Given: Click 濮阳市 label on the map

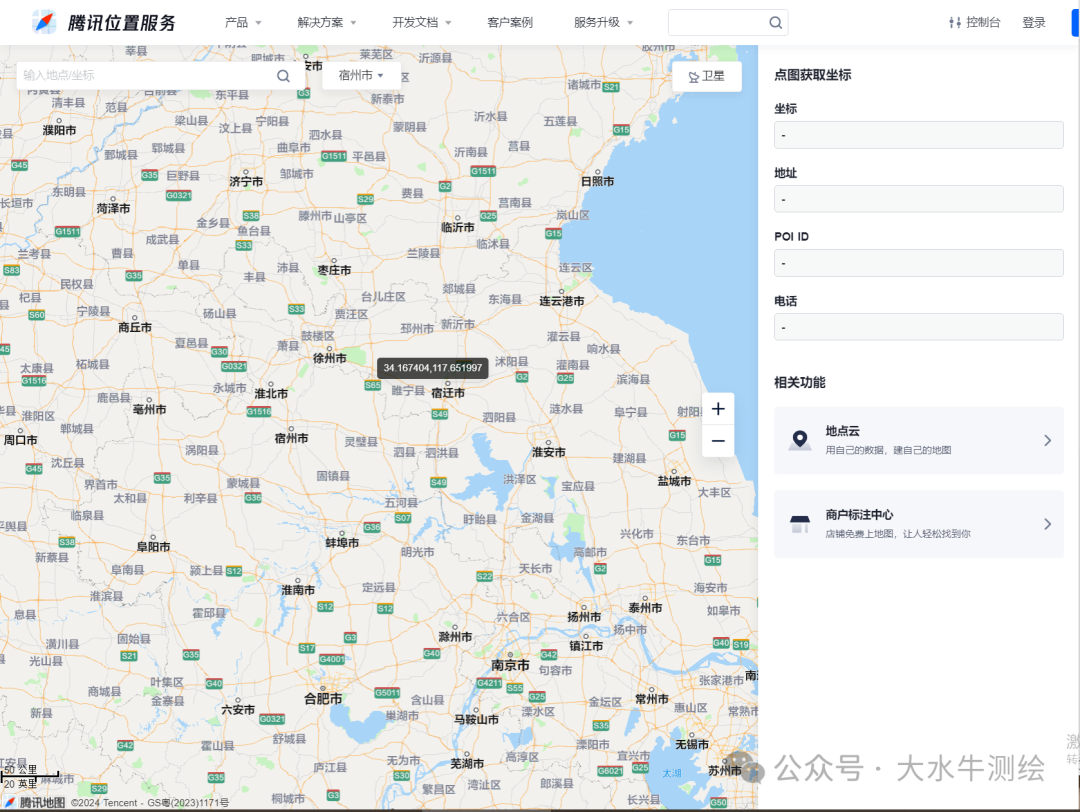Looking at the screenshot, I should click(59, 130).
